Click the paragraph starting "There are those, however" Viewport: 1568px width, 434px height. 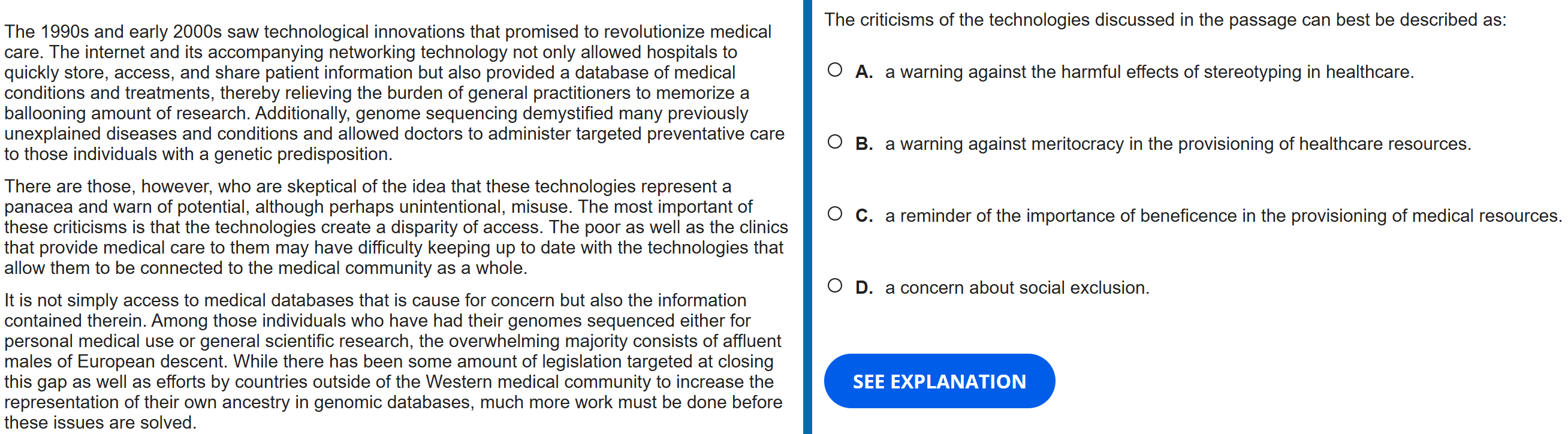pos(390,227)
